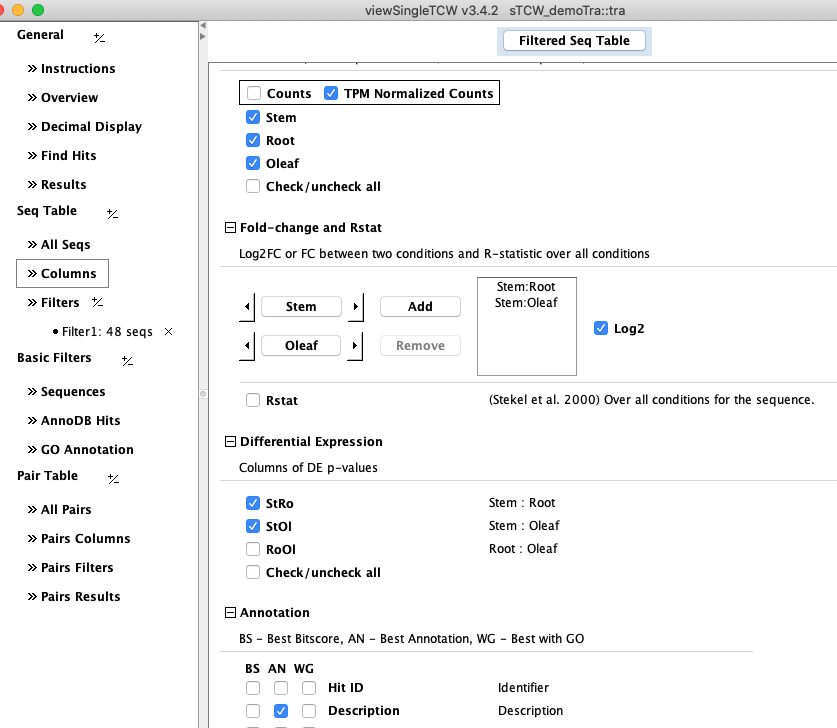Viewport: 837px width, 728px height.
Task: Select GO Annotation in sidebar
Action: pos(86,450)
